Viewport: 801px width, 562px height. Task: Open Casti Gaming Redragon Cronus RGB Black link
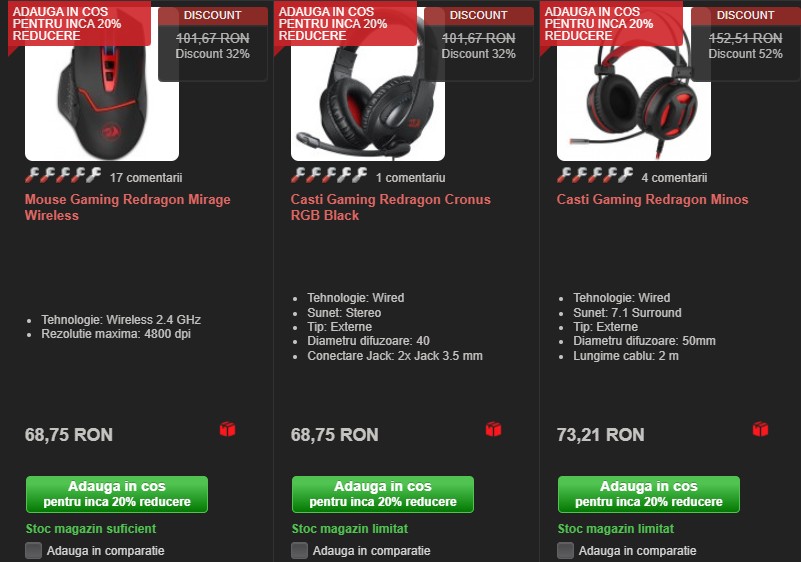click(x=391, y=207)
